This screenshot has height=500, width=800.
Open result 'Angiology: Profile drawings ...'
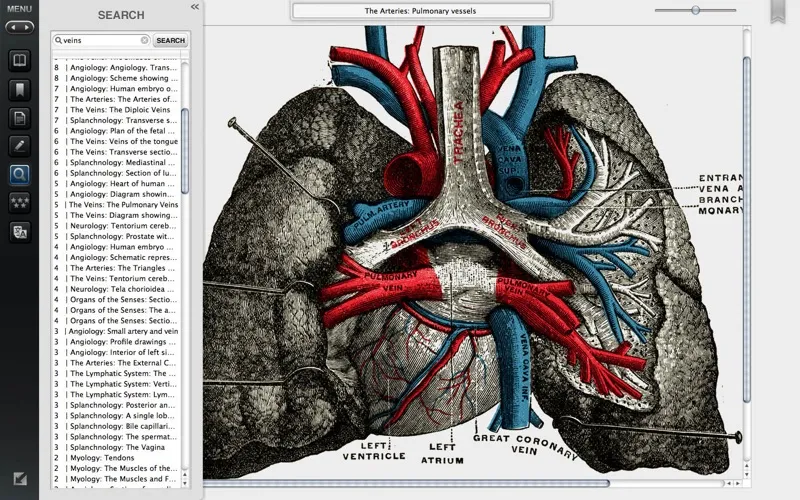(116, 342)
